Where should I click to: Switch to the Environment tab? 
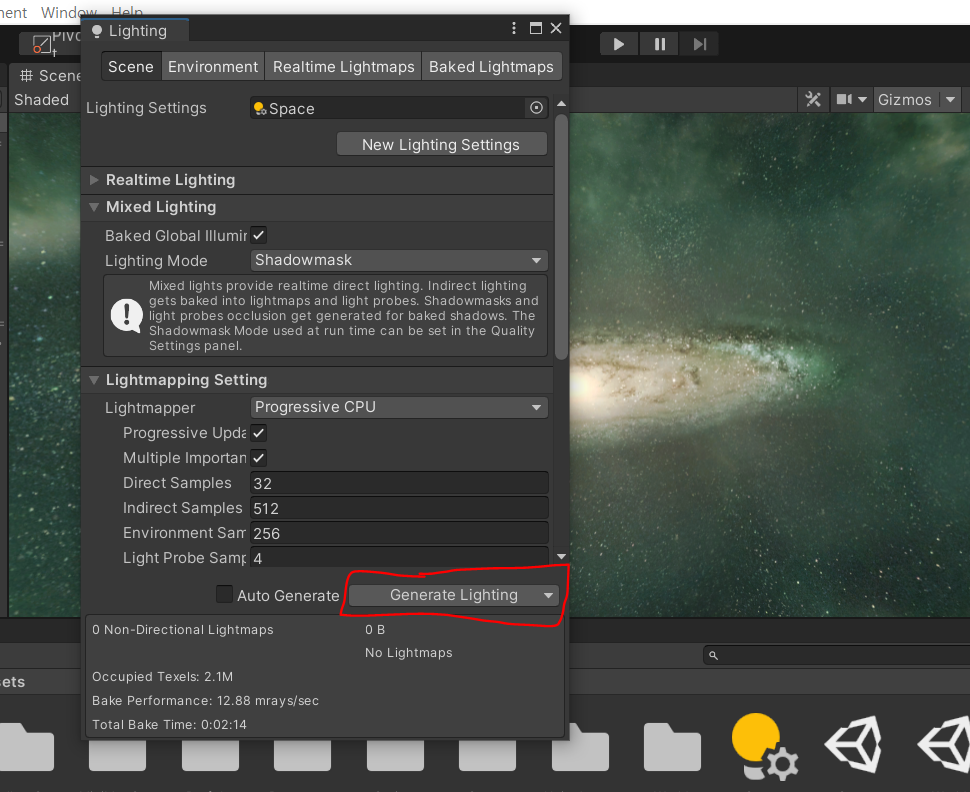(x=213, y=67)
